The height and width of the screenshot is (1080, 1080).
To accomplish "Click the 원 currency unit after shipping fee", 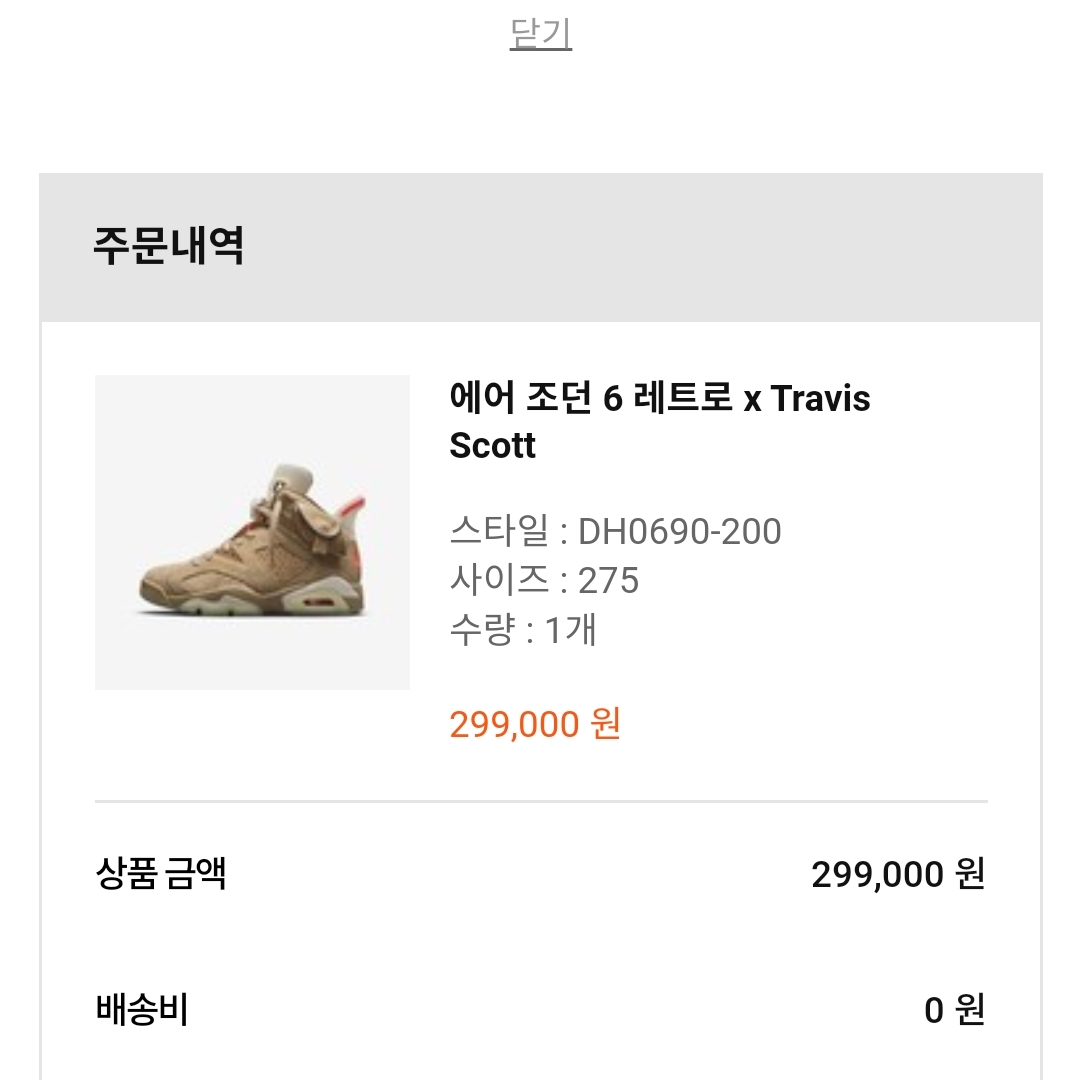I will [x=970, y=1010].
